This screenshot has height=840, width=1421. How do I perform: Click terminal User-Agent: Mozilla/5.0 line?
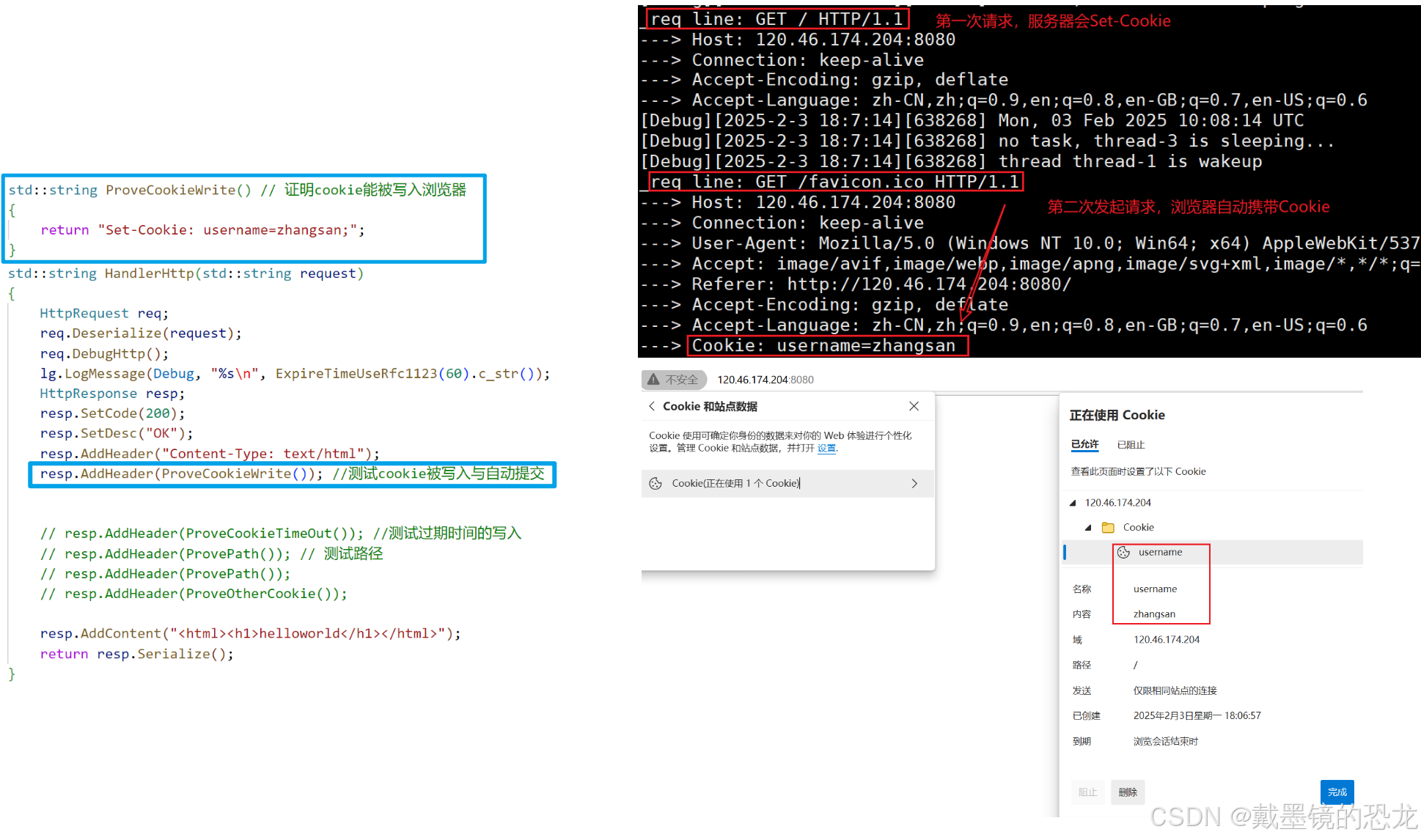click(x=1030, y=243)
